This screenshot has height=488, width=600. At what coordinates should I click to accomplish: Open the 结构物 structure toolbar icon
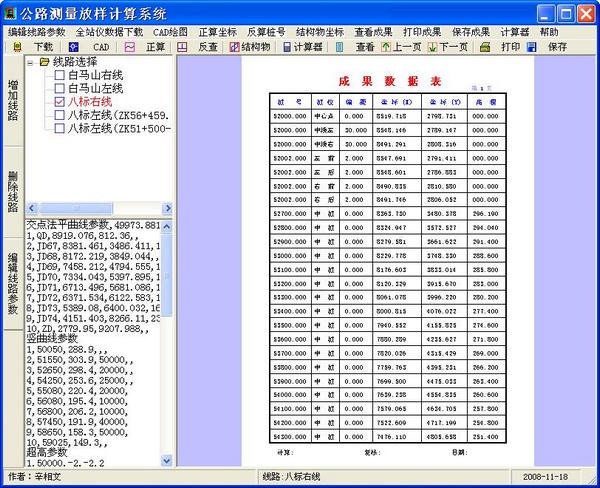(234, 47)
